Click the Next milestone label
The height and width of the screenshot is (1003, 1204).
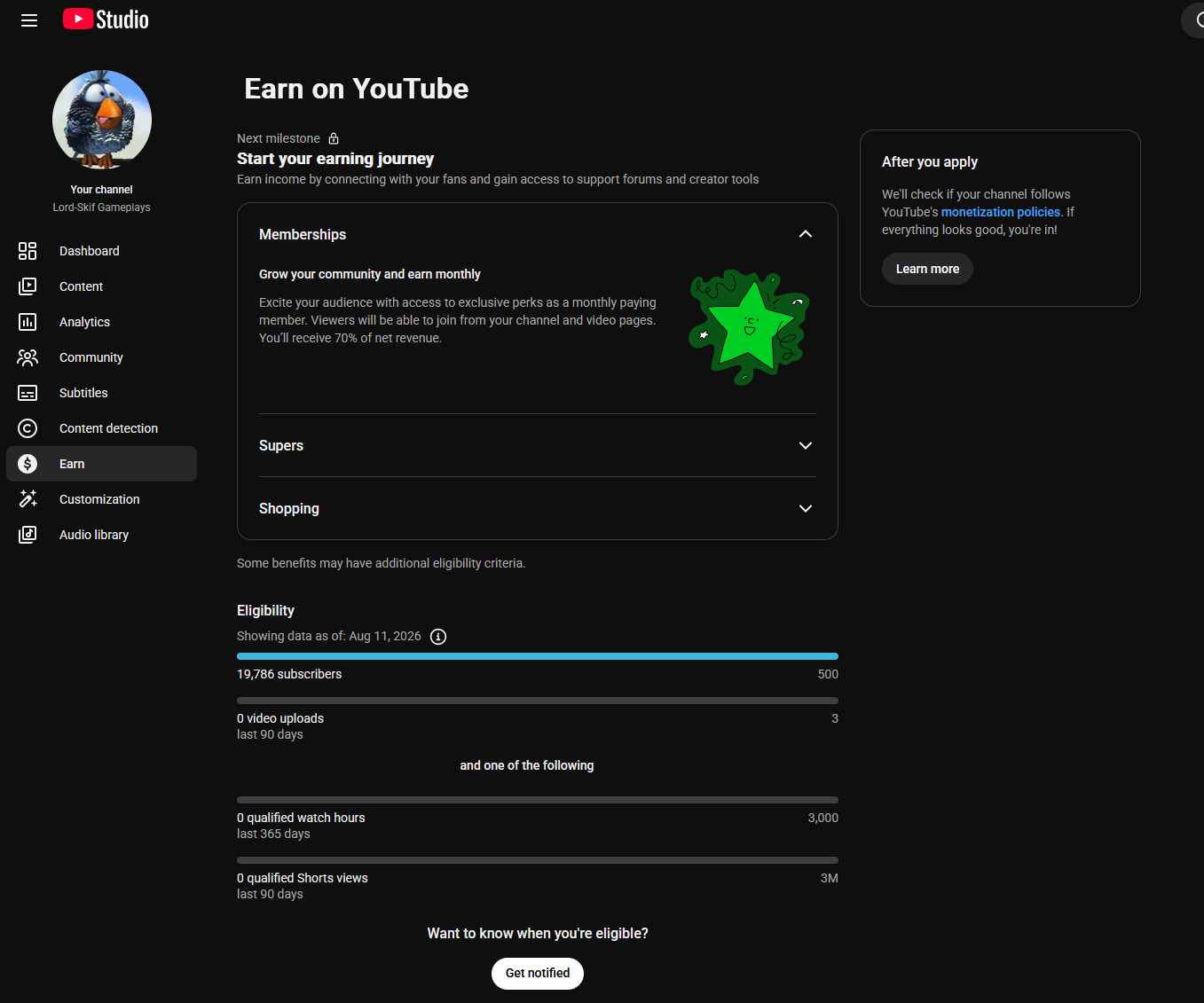279,138
